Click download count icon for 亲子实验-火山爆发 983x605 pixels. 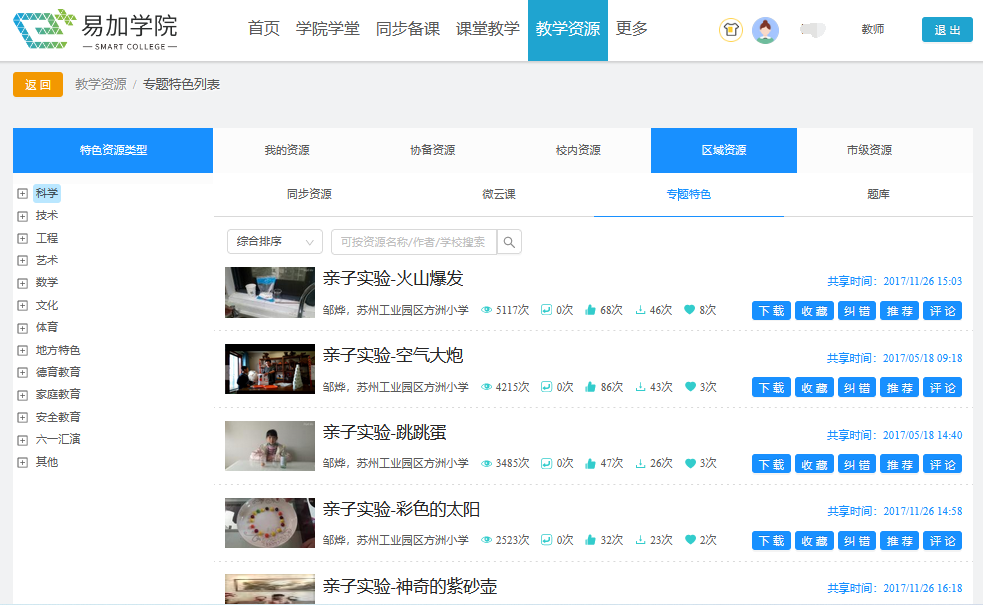click(640, 310)
